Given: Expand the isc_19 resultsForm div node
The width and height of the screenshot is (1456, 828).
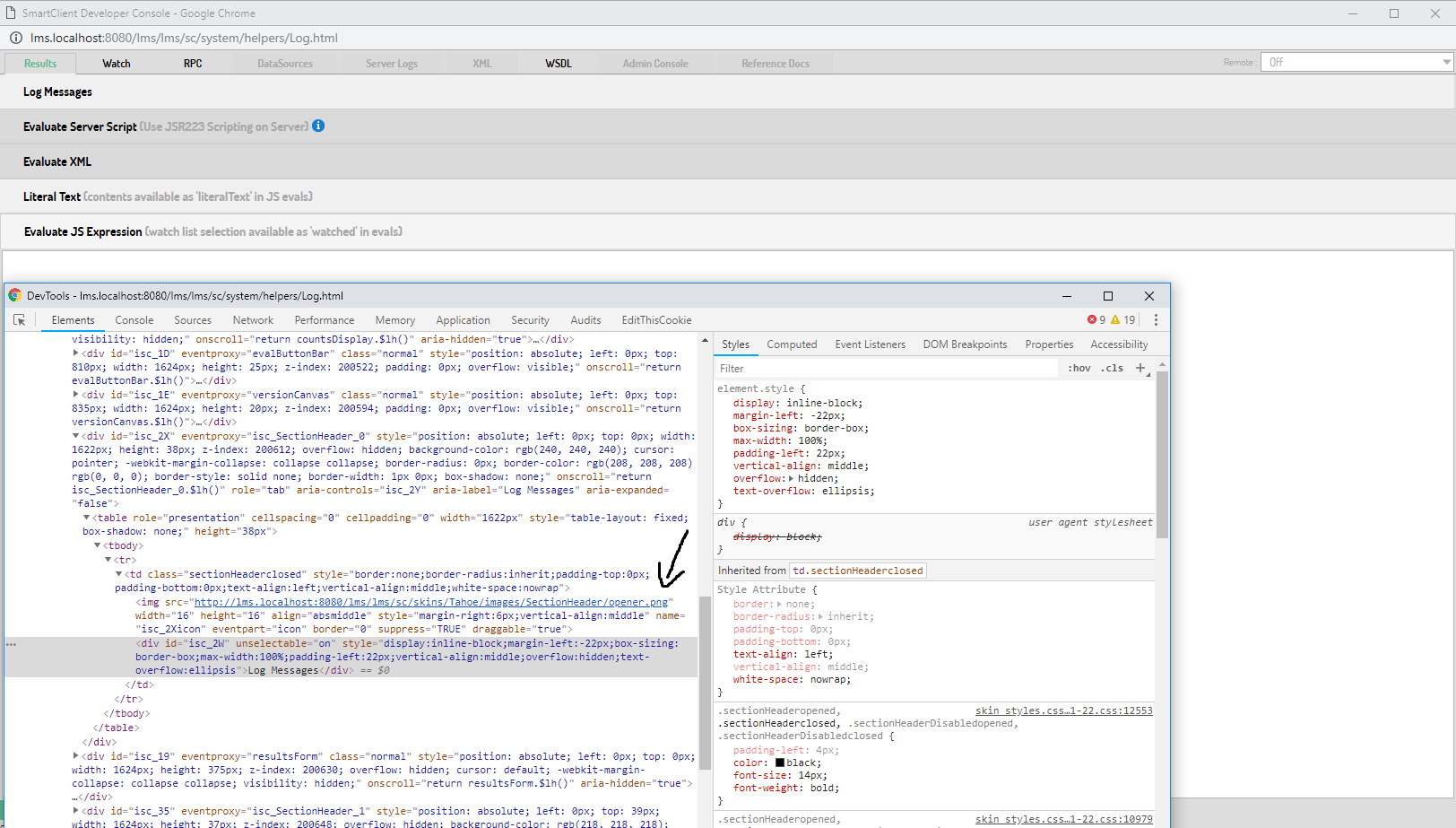Looking at the screenshot, I should 75,756.
